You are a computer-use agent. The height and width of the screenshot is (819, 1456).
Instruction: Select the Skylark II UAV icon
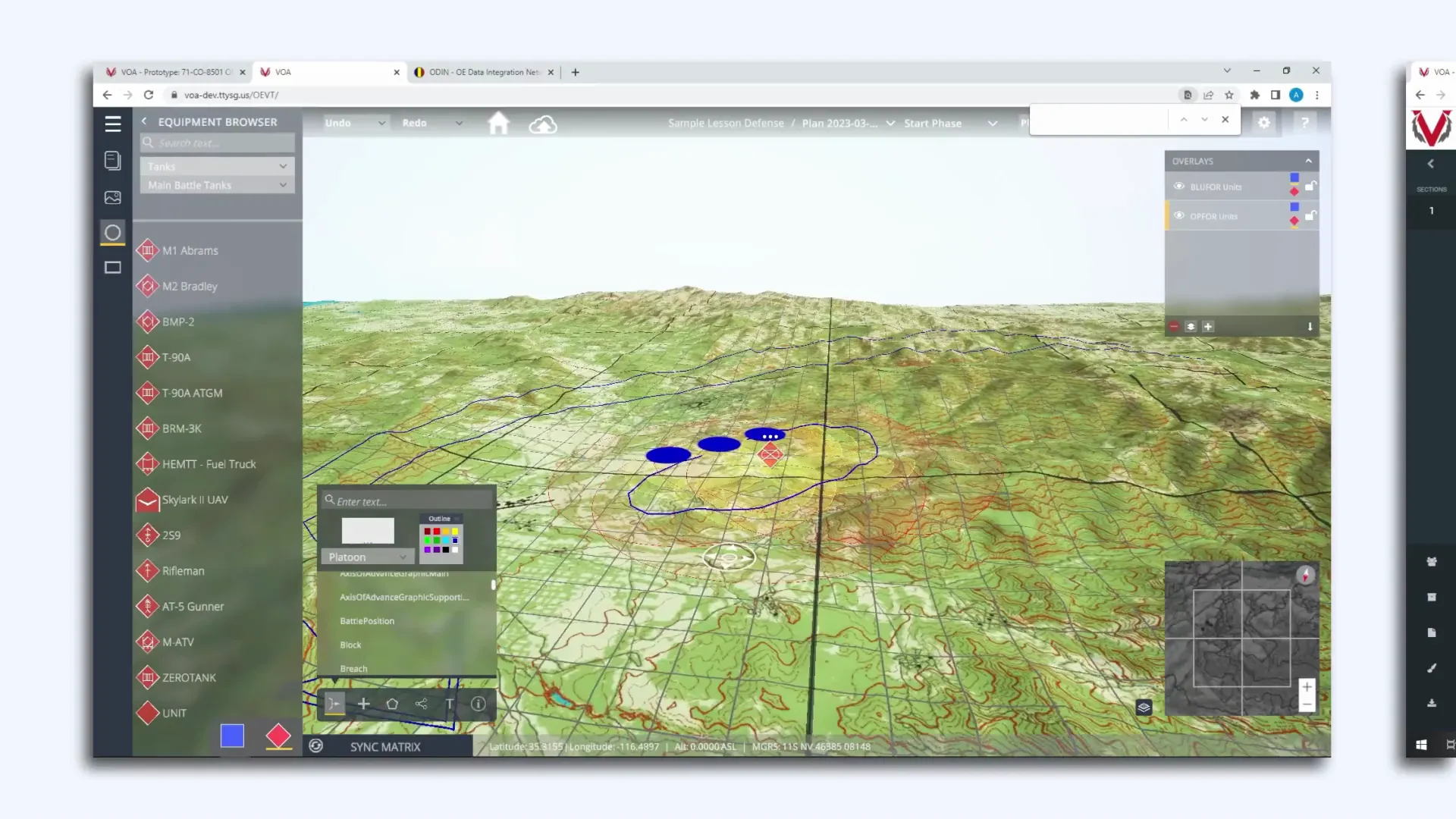click(x=147, y=500)
